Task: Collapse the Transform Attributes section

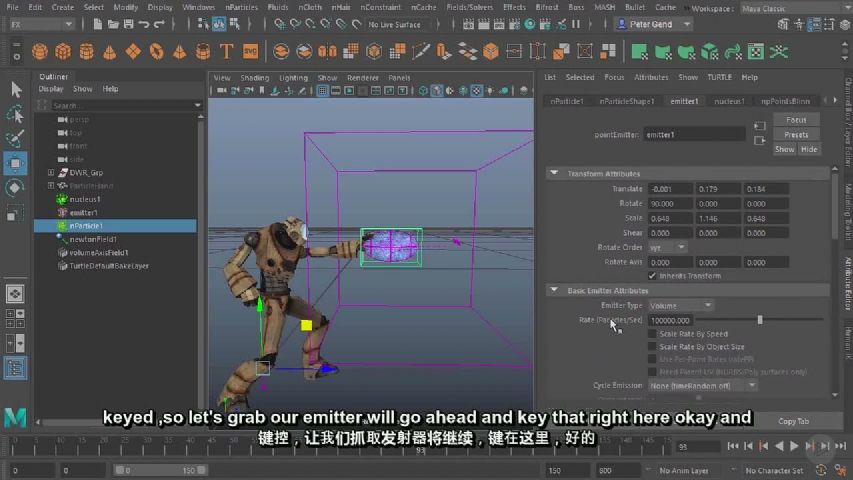Action: pos(554,173)
